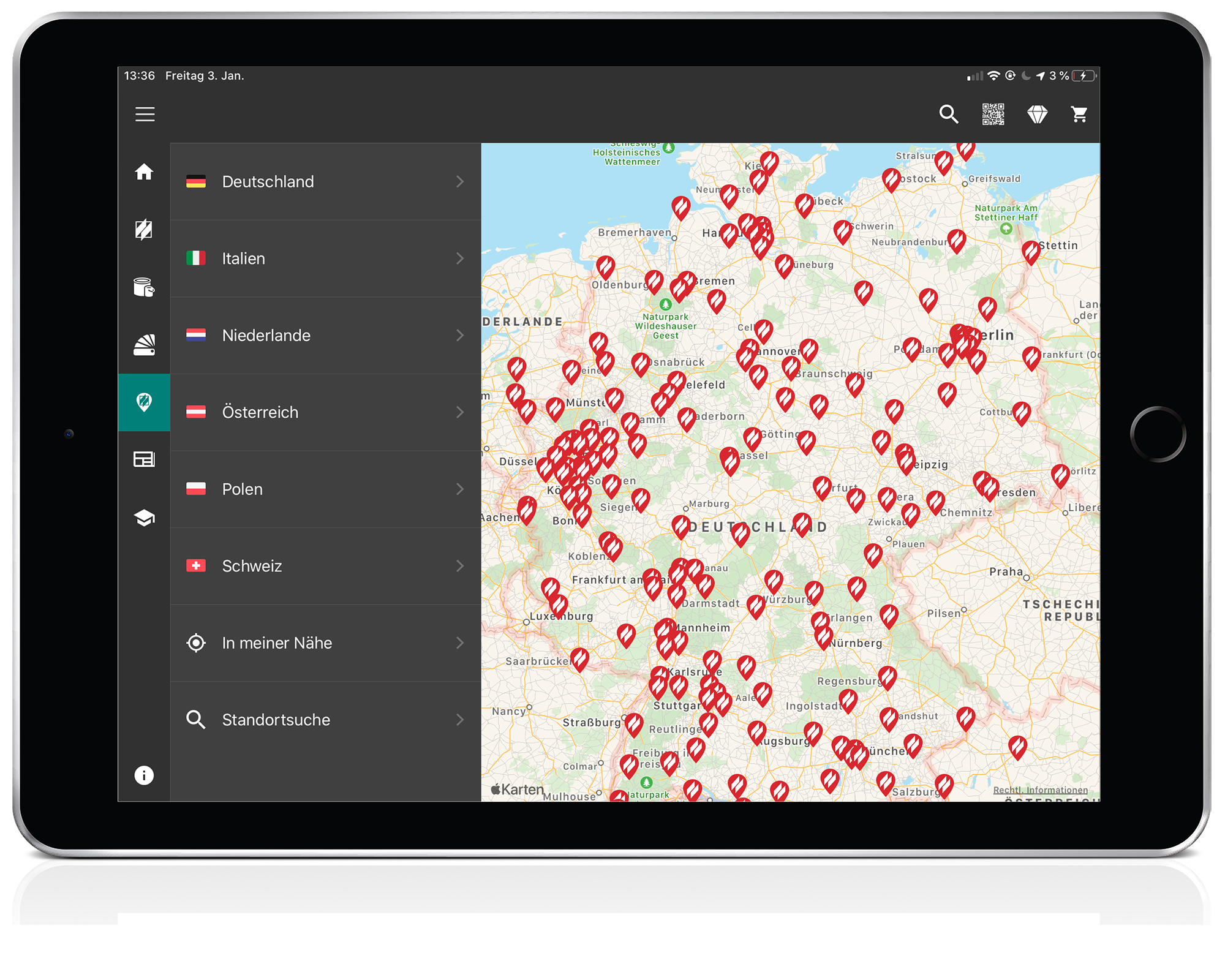This screenshot has width=1225, height=980.
Task: Select Niederlande from country list
Action: tap(325, 336)
